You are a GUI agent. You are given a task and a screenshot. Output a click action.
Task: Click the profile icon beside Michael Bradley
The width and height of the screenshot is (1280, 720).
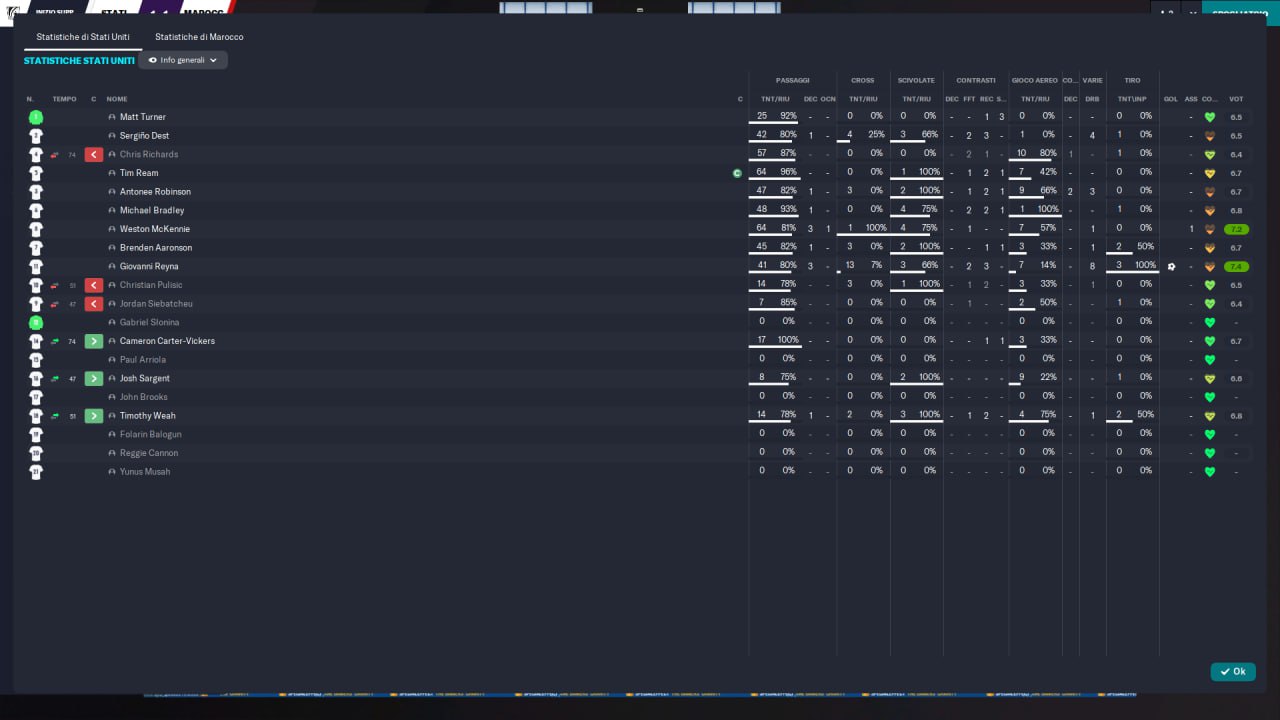point(112,211)
